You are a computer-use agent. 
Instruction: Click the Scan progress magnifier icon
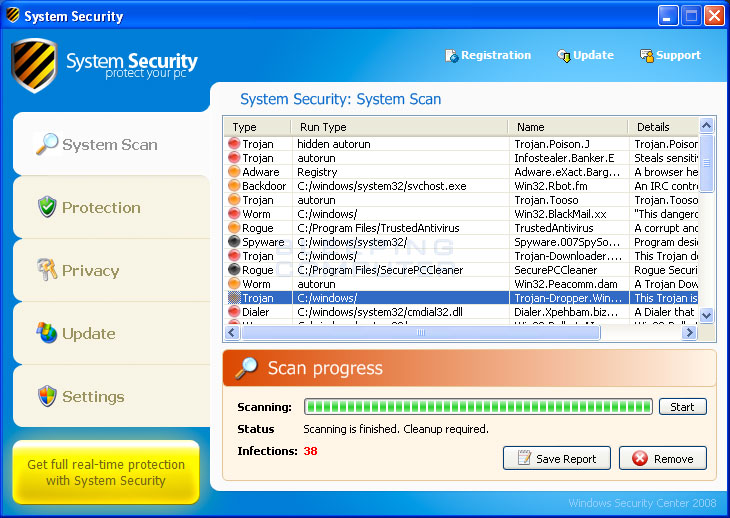(246, 368)
